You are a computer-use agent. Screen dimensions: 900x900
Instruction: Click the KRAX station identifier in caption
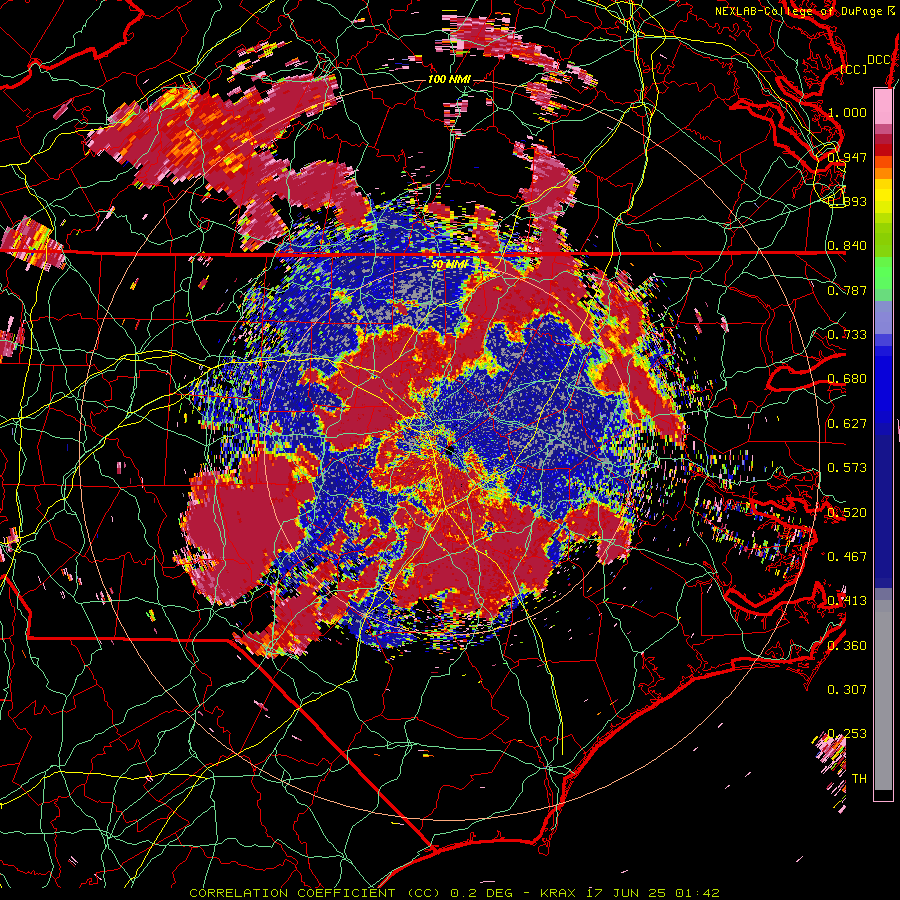point(557,893)
